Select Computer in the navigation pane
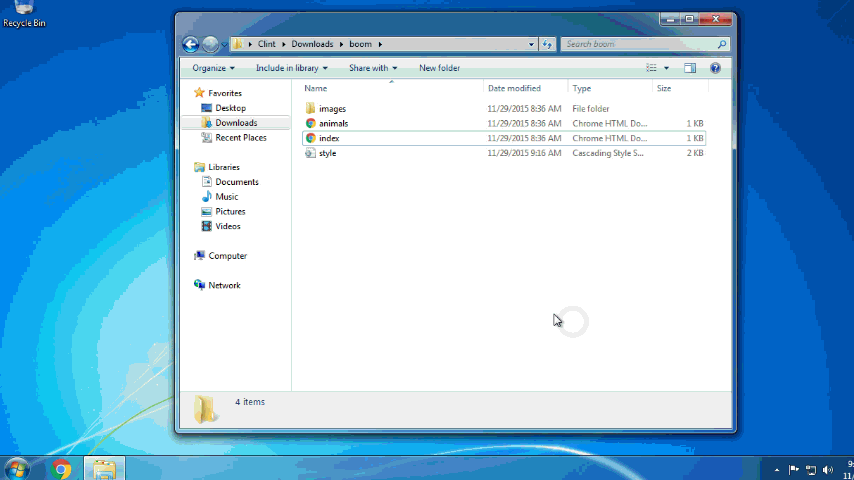The width and height of the screenshot is (854, 480). 228,256
